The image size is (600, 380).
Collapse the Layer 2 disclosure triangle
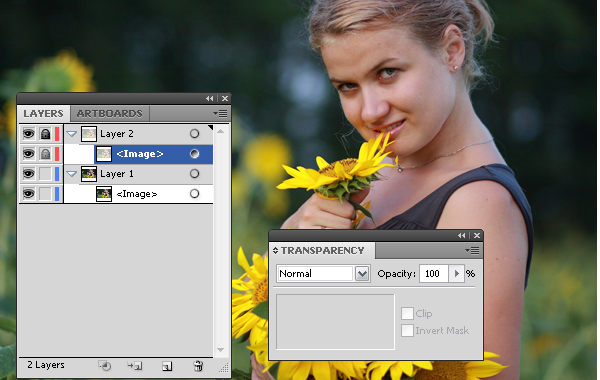72,134
